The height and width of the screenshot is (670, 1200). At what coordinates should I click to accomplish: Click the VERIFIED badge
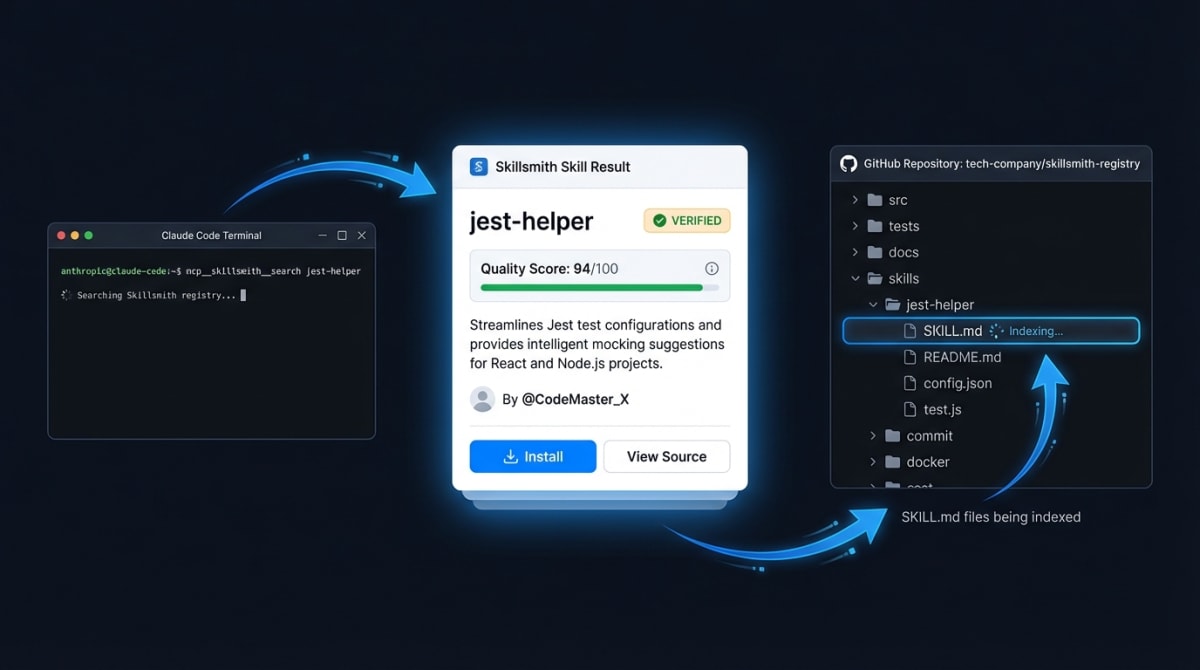tap(687, 220)
